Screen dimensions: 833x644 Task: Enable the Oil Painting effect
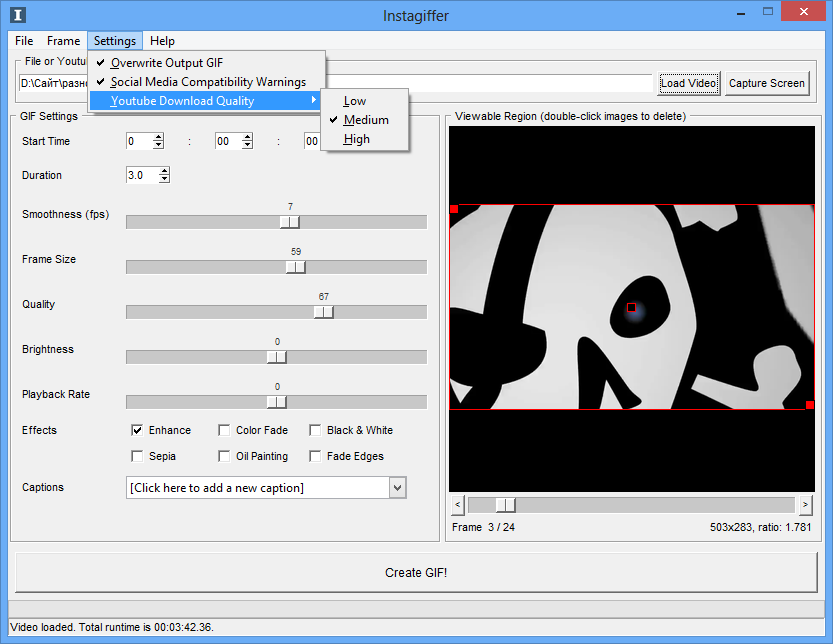[224, 456]
